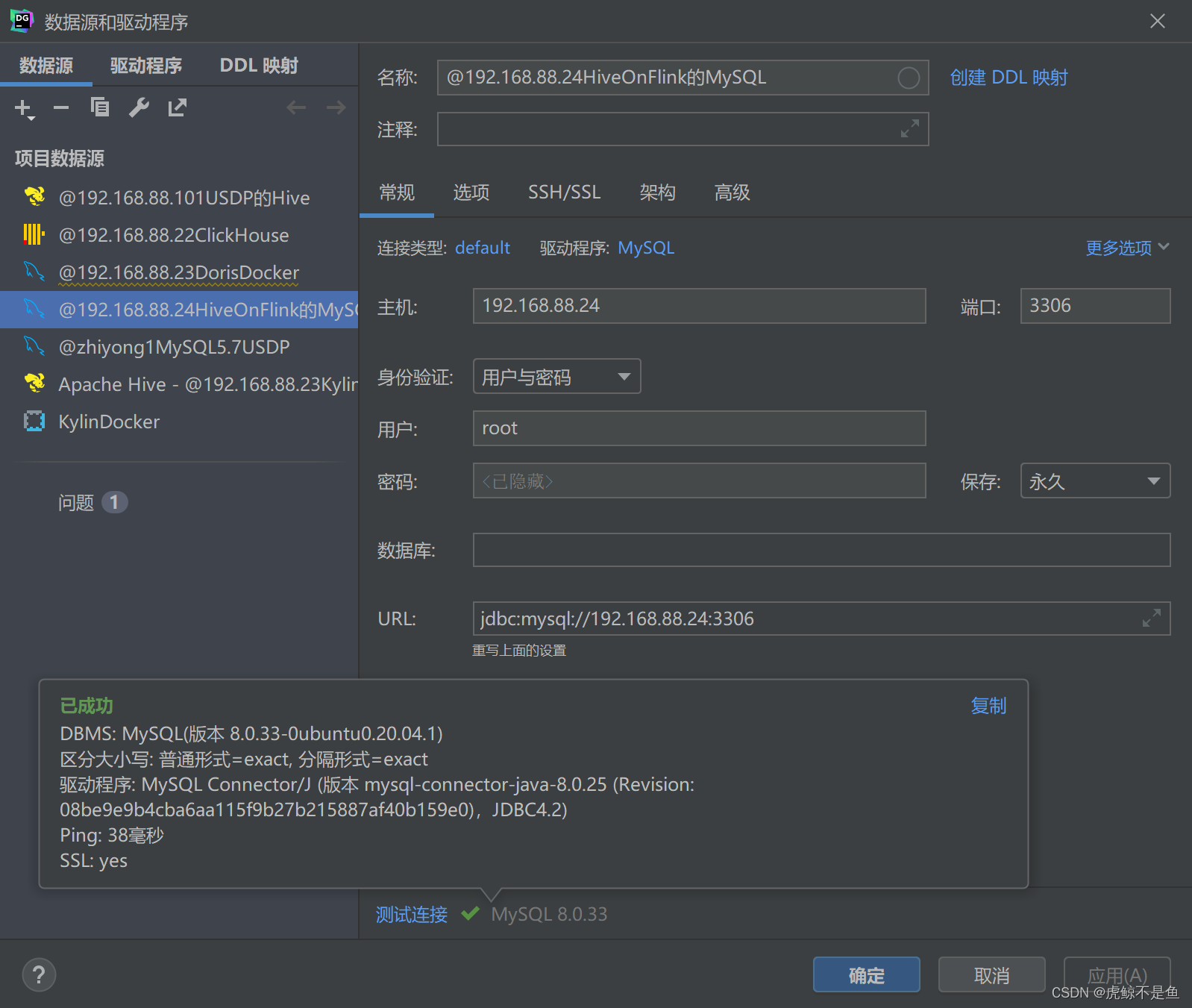Viewport: 1192px width, 1008px height.
Task: Click the empty 数据库 database field
Action: tap(821, 550)
